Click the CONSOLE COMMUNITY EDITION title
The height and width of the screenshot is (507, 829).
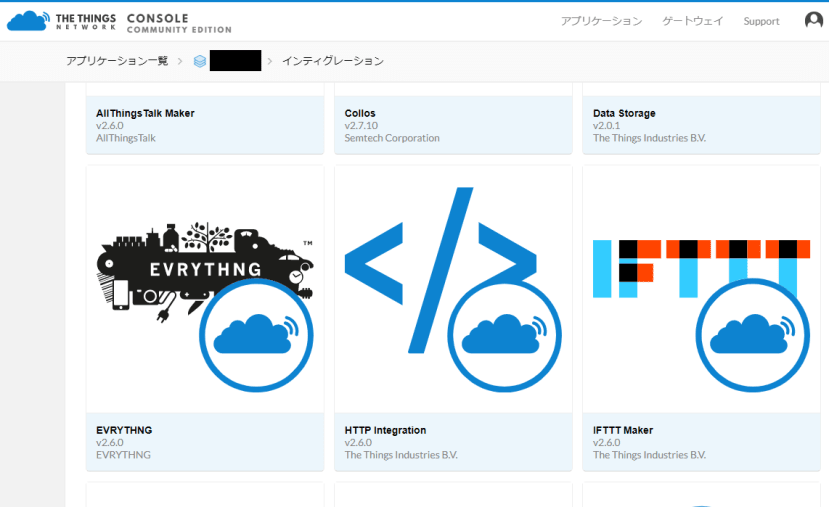[x=179, y=23]
